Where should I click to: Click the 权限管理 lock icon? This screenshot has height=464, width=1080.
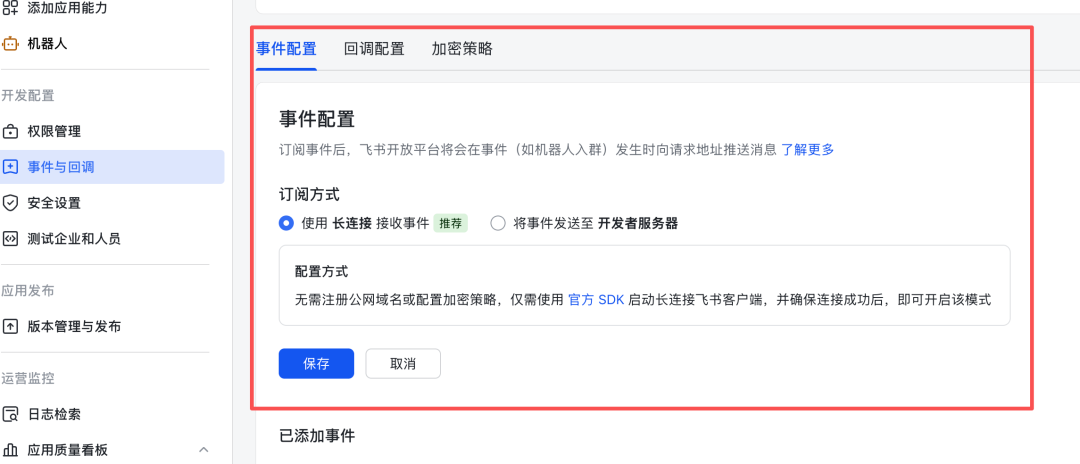pos(11,132)
